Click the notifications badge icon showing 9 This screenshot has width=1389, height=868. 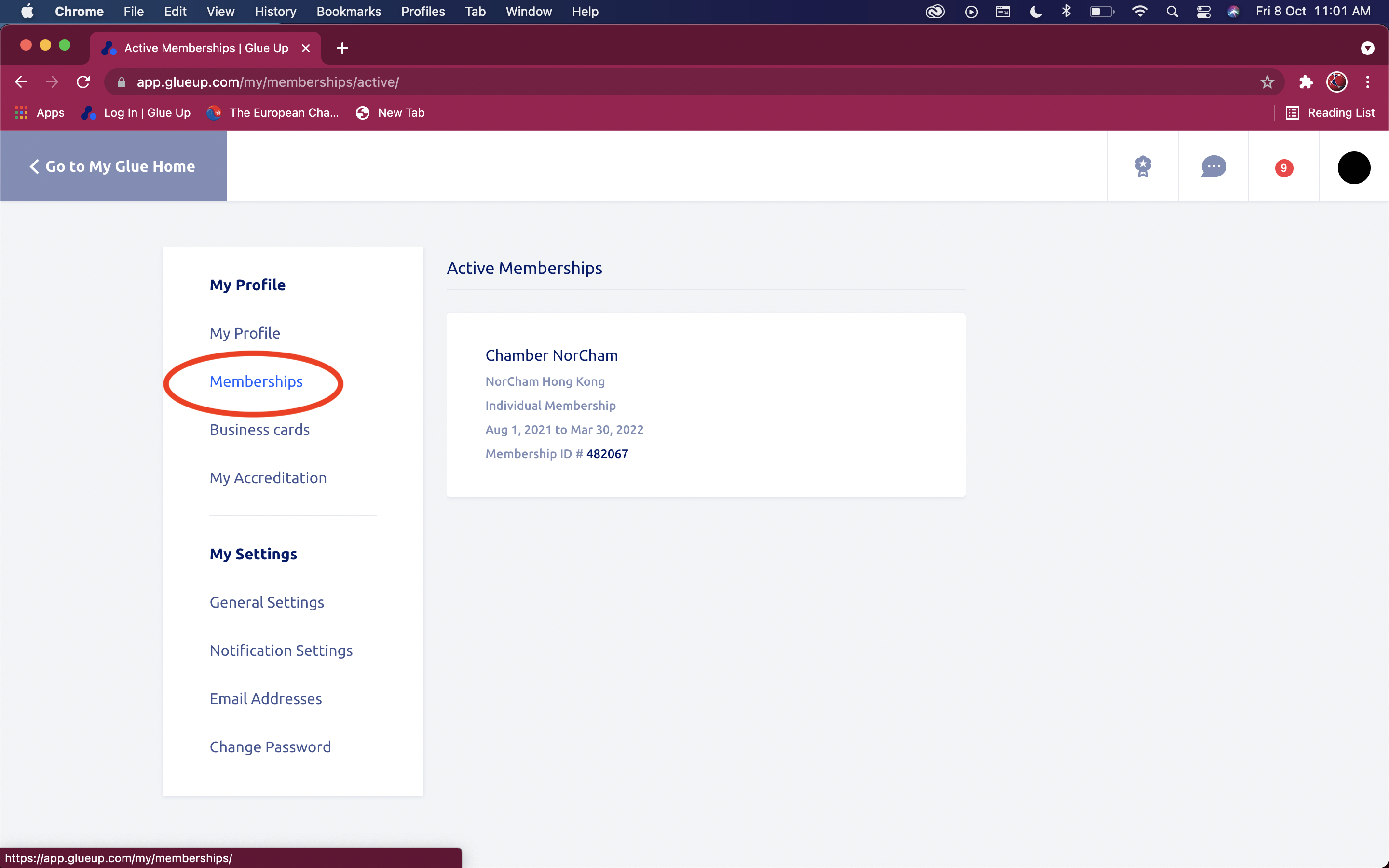pyautogui.click(x=1283, y=168)
